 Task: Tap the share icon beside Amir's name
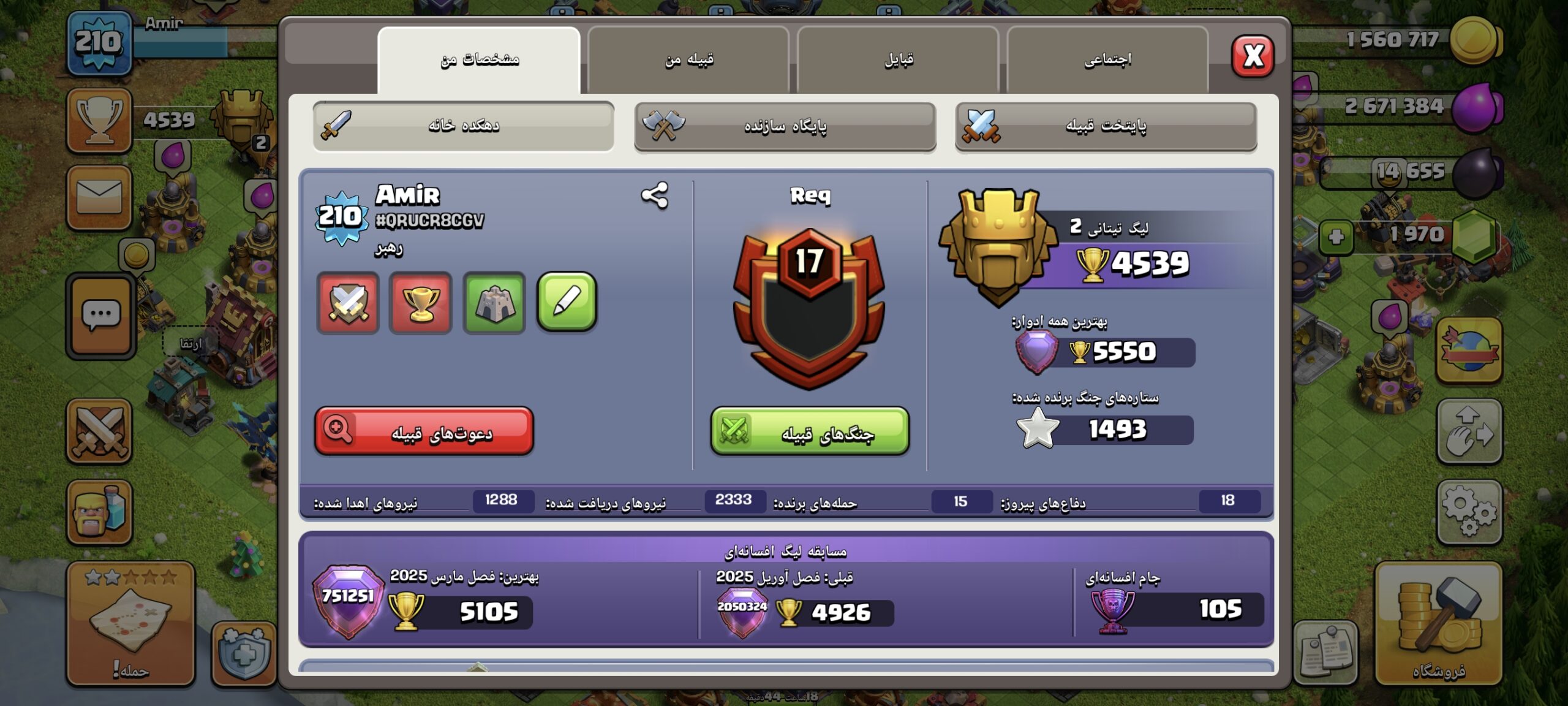(654, 196)
